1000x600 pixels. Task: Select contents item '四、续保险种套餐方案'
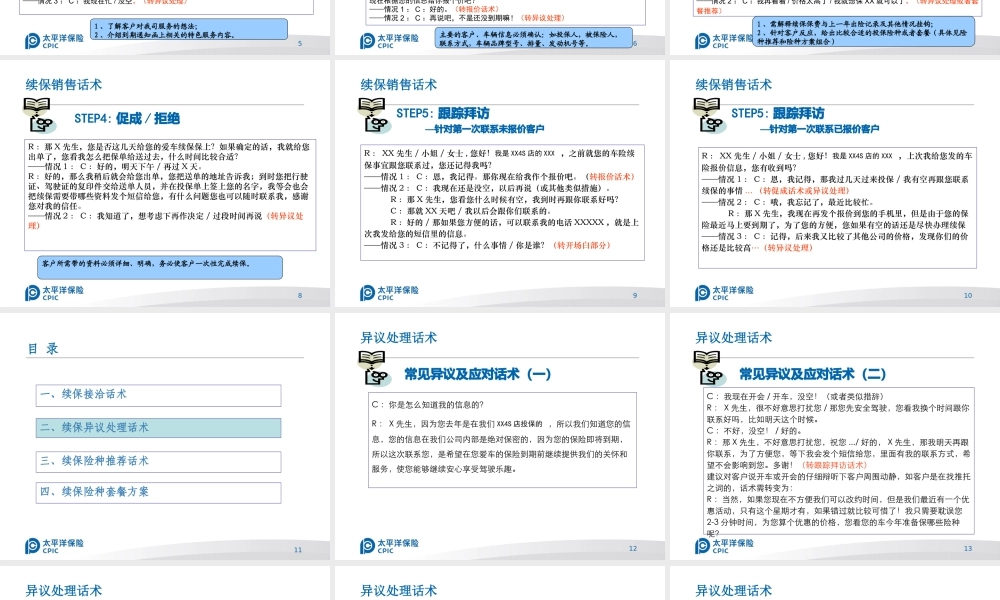(x=158, y=492)
